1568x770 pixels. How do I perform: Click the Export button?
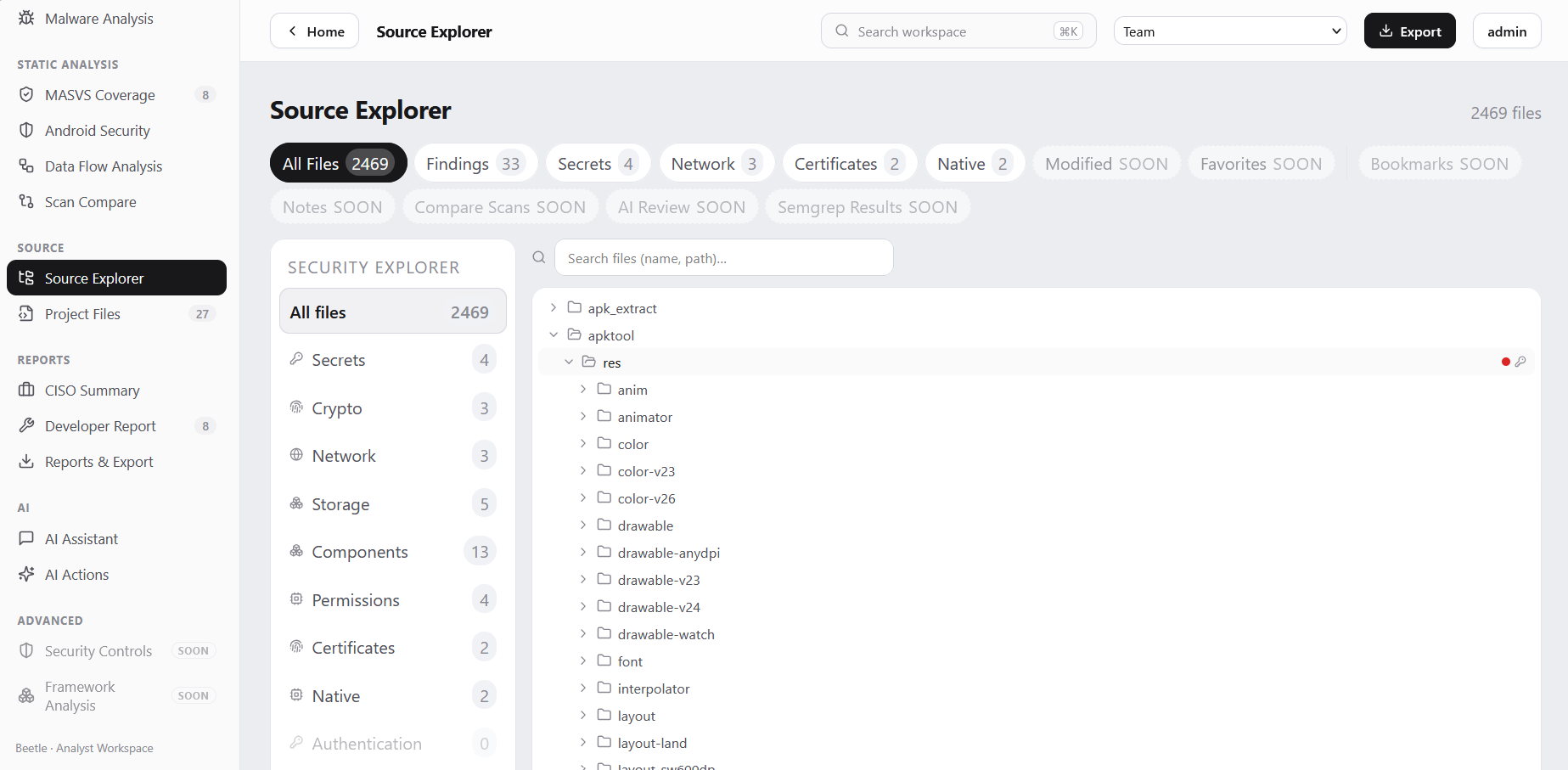[1409, 31]
